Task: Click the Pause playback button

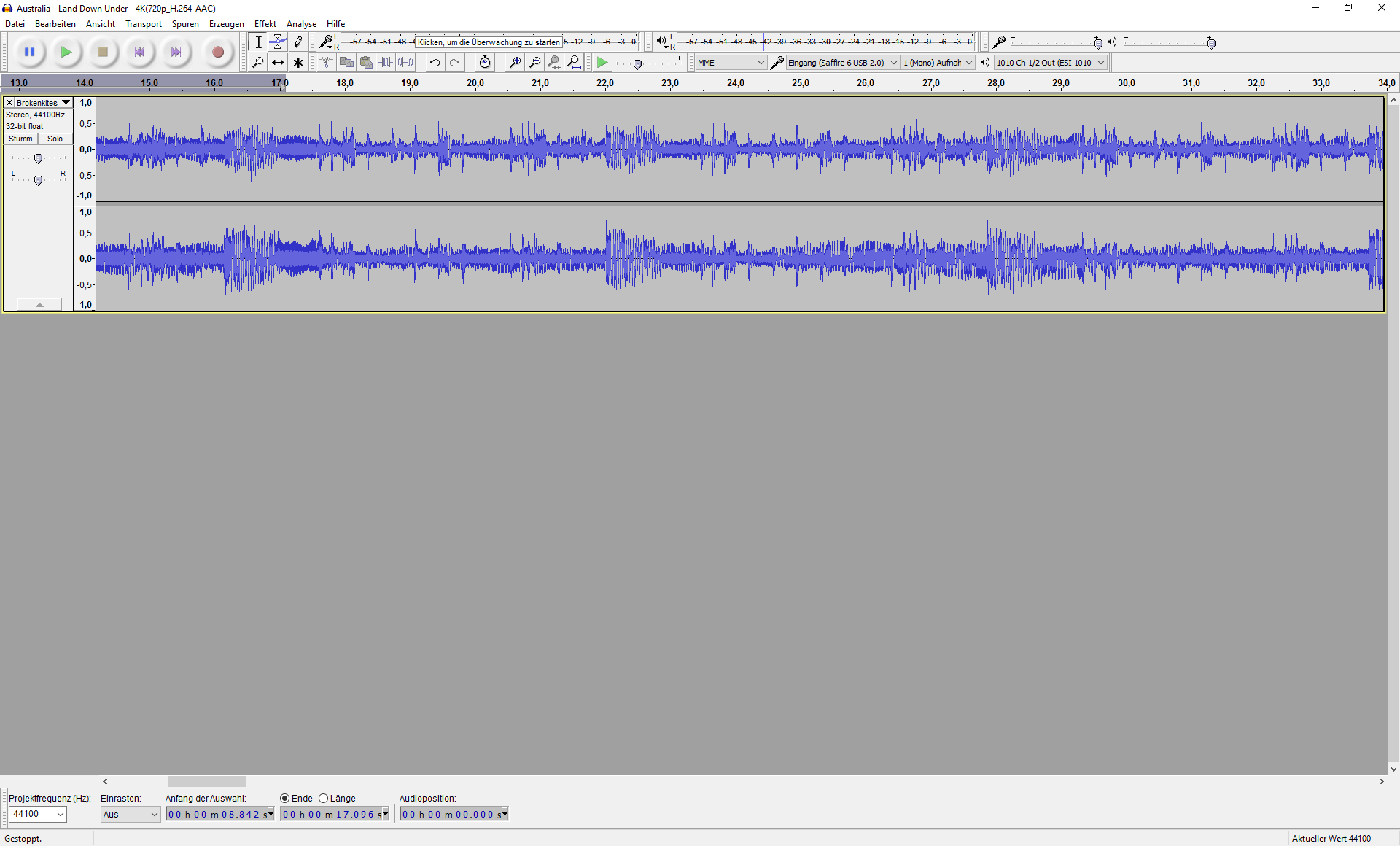Action: click(x=30, y=52)
